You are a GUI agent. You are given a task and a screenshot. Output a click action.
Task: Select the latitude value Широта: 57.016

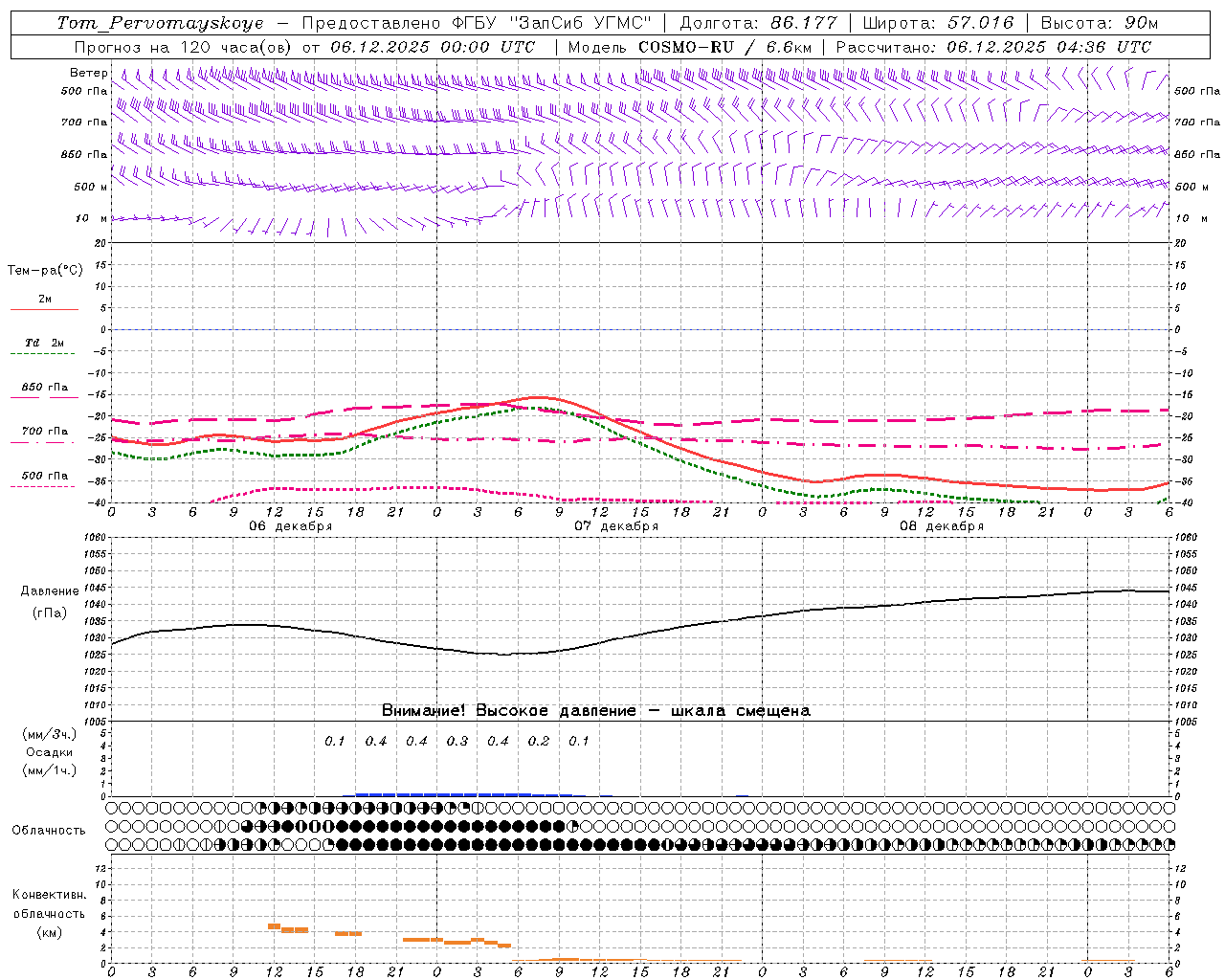coord(938,23)
